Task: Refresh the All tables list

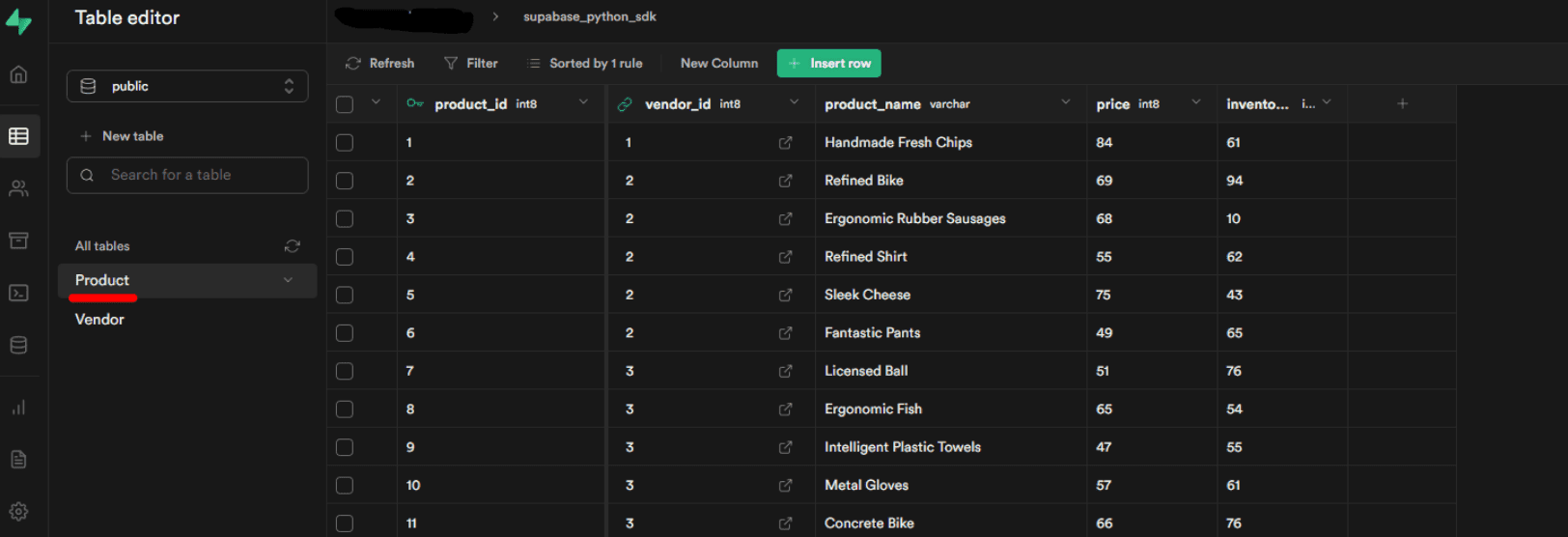Action: click(292, 246)
